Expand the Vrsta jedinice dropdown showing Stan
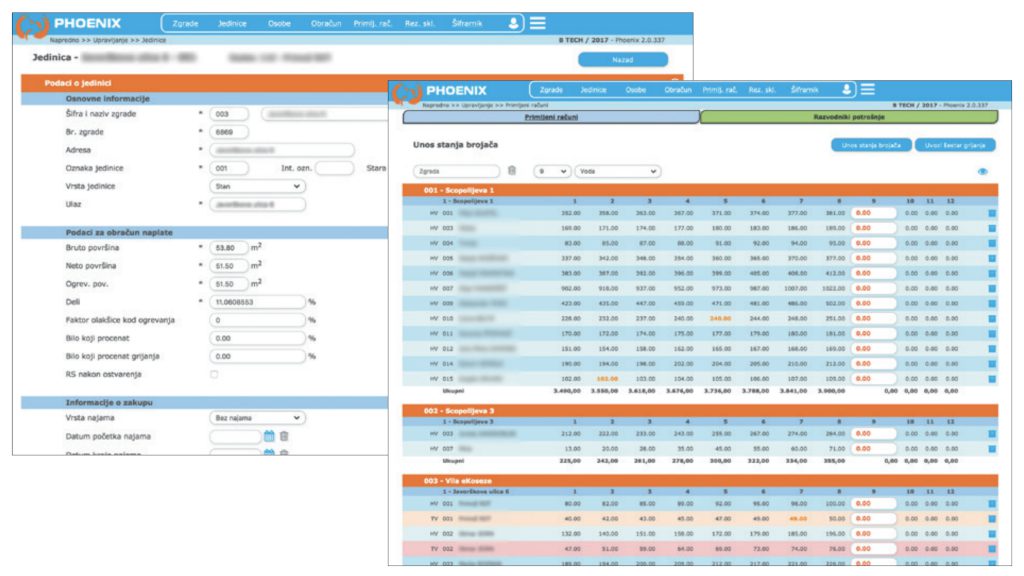The width and height of the screenshot is (1024, 576). (x=256, y=186)
